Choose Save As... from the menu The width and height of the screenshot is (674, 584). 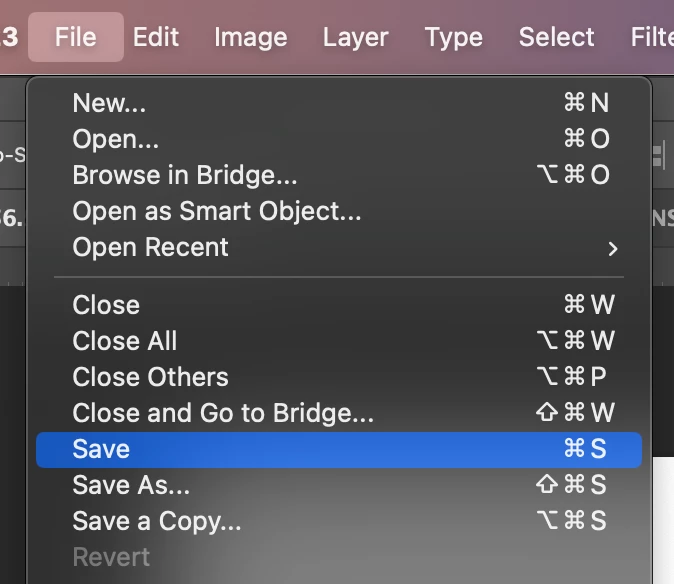tap(131, 485)
